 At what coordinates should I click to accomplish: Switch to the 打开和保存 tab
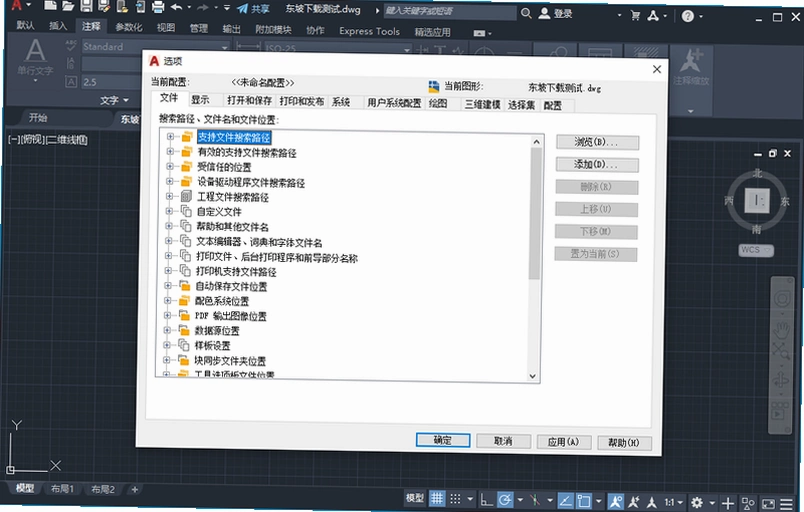250,100
